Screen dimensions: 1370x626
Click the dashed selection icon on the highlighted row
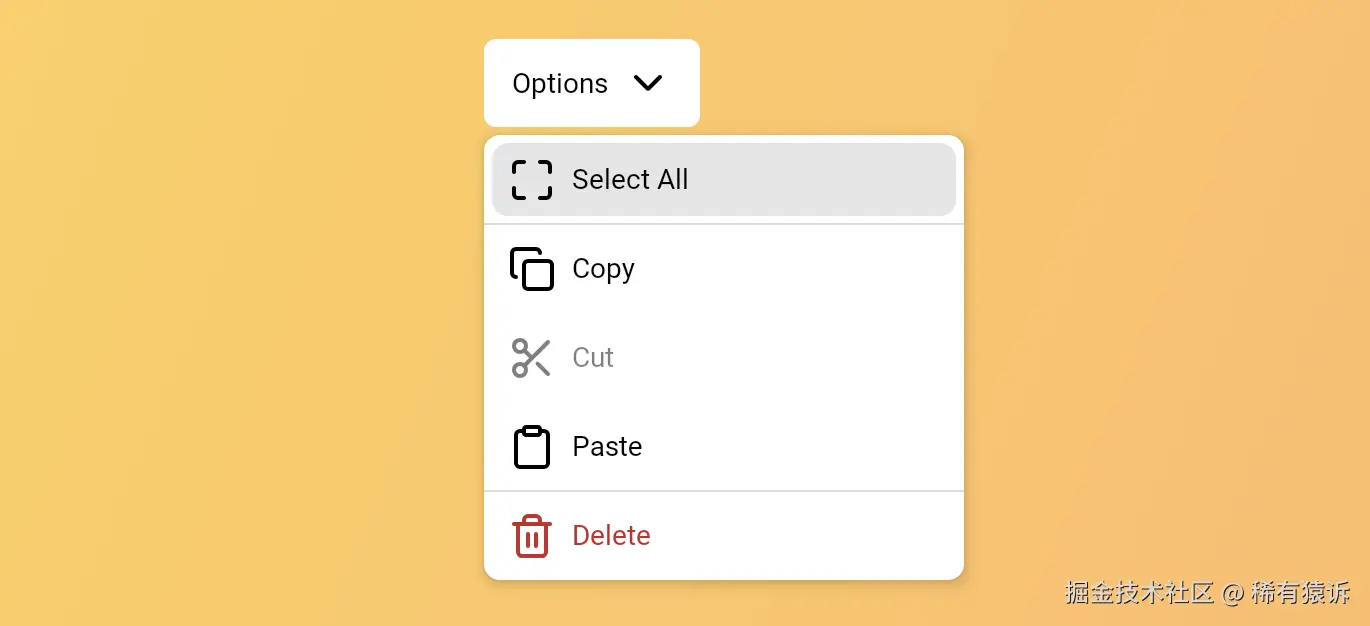pos(531,180)
